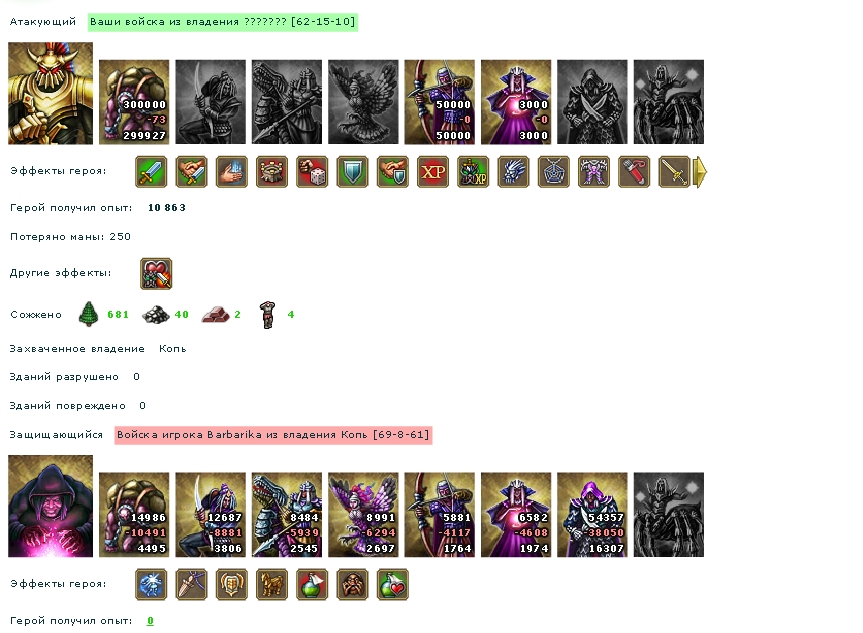Click defender's unit thumbnail showing 54357
863x633 pixels.
(x=592, y=515)
